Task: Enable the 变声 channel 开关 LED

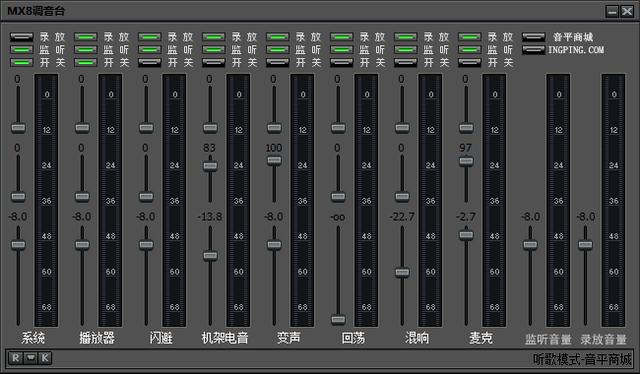Action: click(x=278, y=62)
